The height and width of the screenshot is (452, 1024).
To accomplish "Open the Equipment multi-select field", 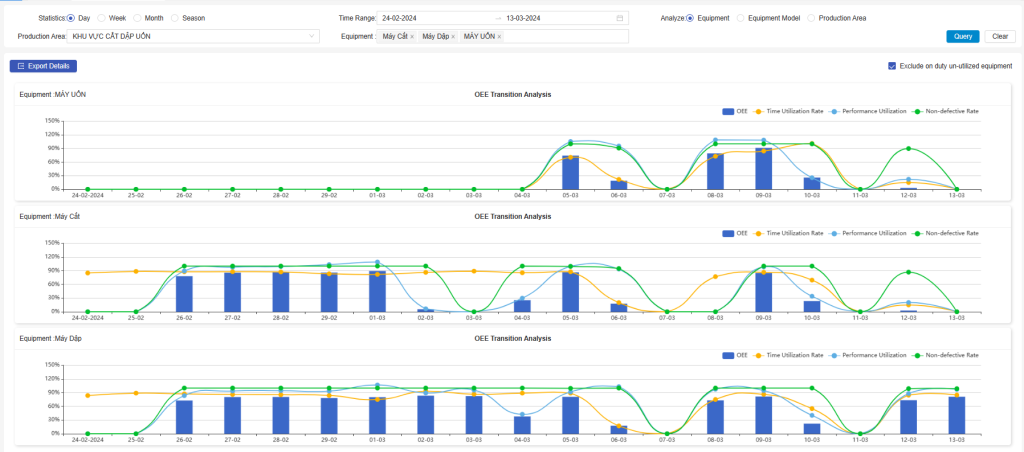I will coord(502,37).
